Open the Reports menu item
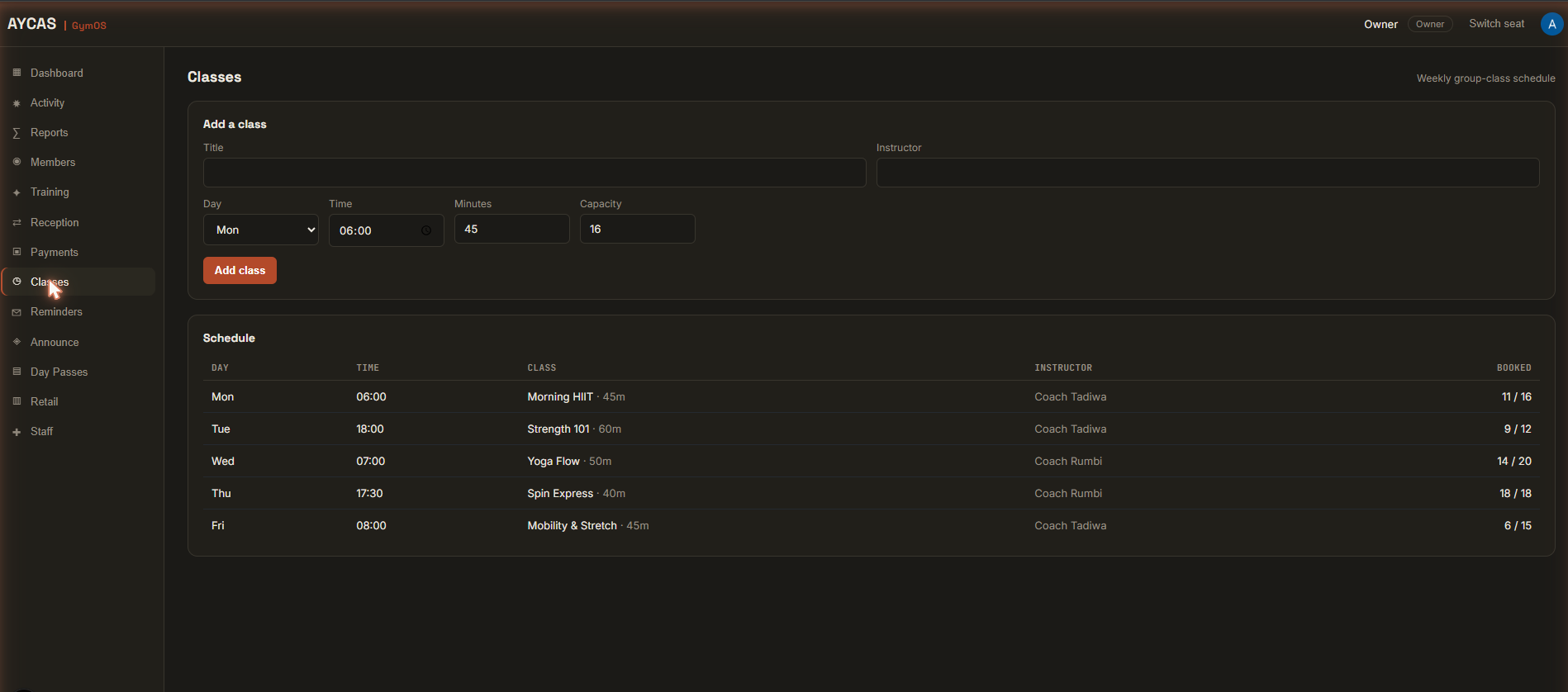The image size is (1568, 692). pyautogui.click(x=79, y=132)
